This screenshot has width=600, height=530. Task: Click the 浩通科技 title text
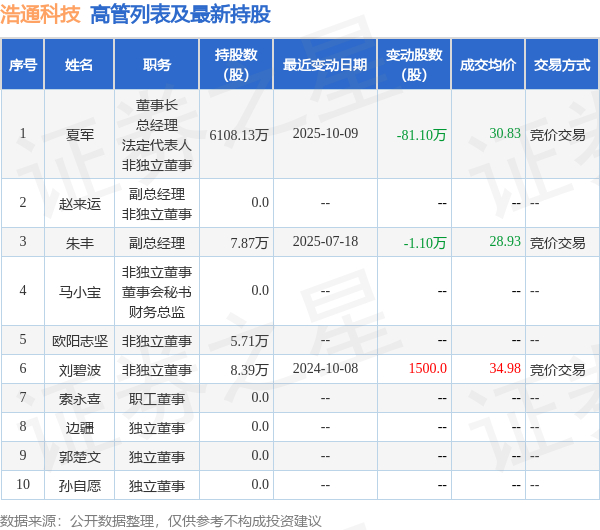pyautogui.click(x=40, y=15)
